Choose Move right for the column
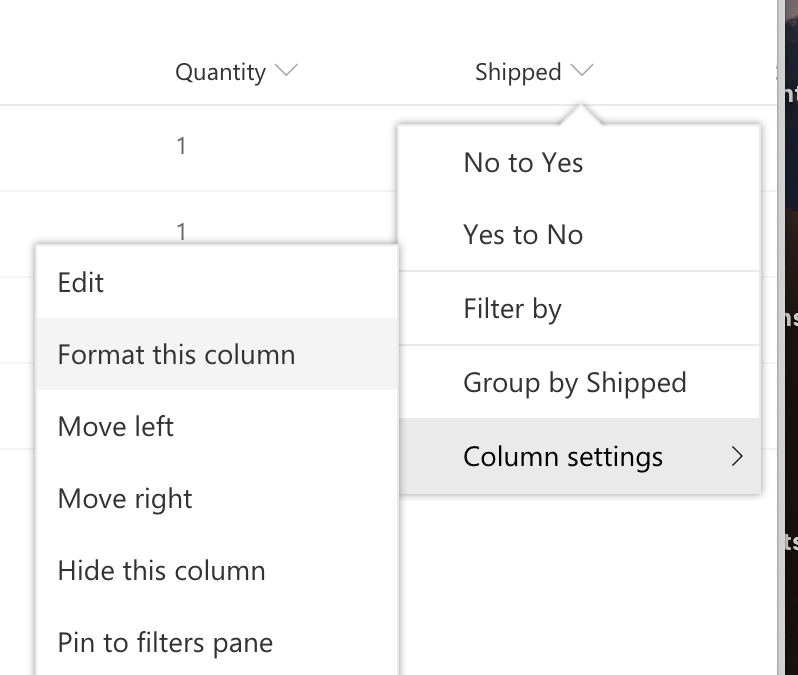Image resolution: width=798 pixels, height=675 pixels. pos(125,499)
